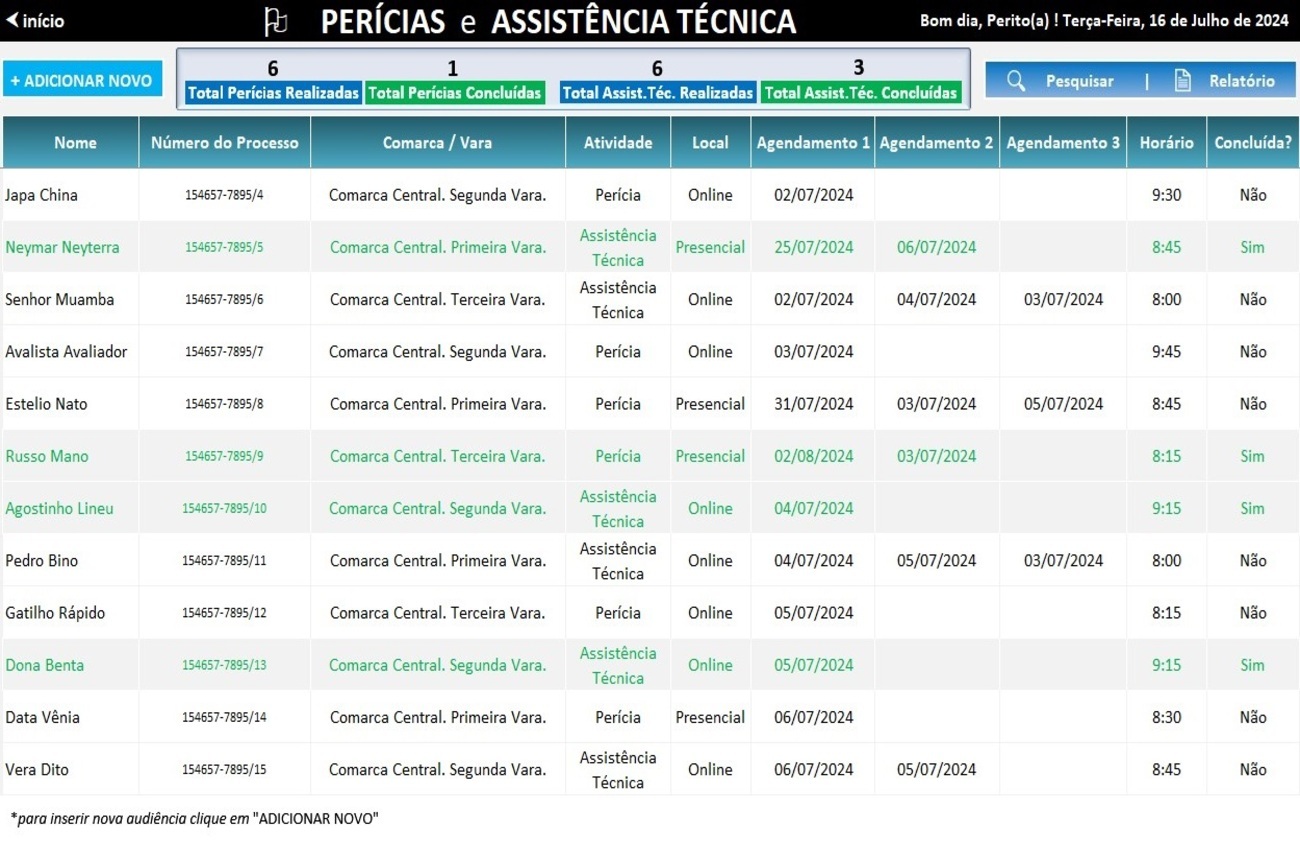Image resolution: width=1300 pixels, height=850 pixels.
Task: Select the "Atividade" column header
Action: coord(618,143)
